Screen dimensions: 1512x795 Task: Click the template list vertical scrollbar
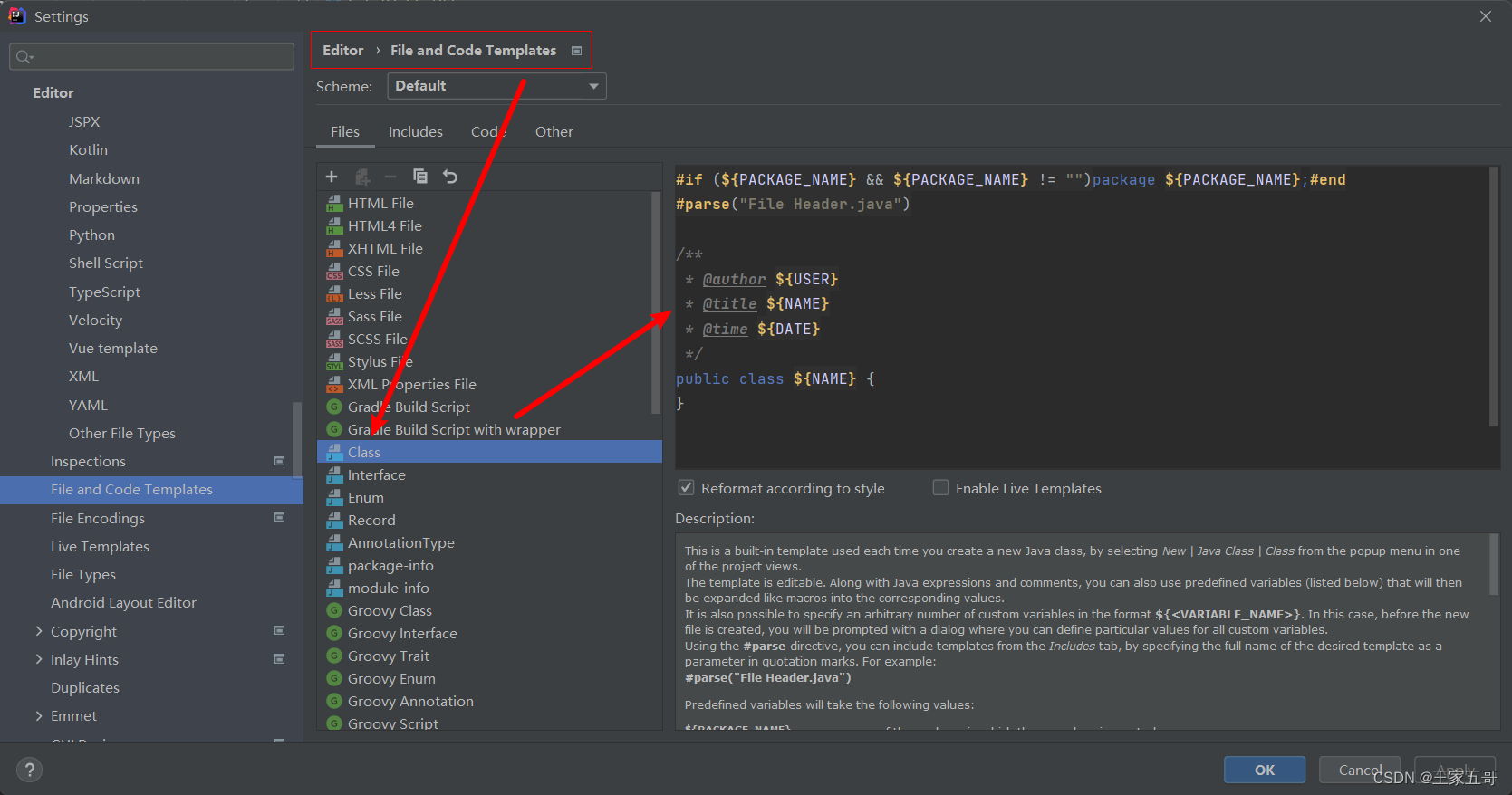656,303
